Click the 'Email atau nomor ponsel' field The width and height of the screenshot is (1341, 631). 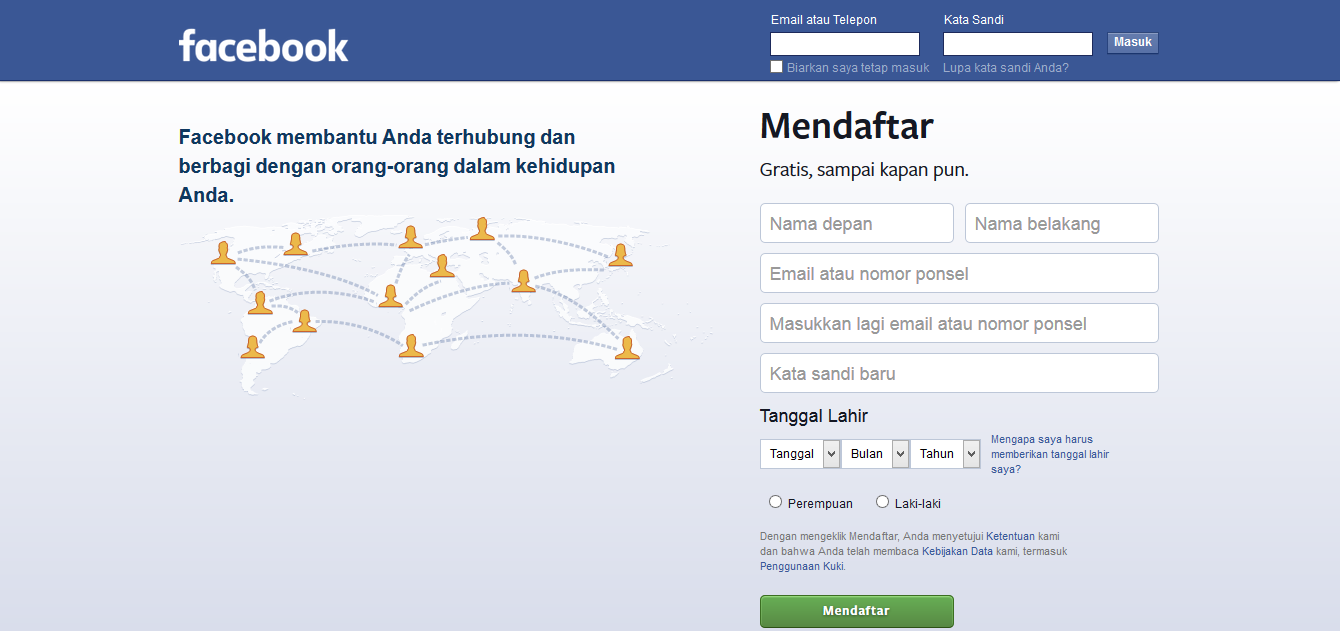[x=959, y=273]
